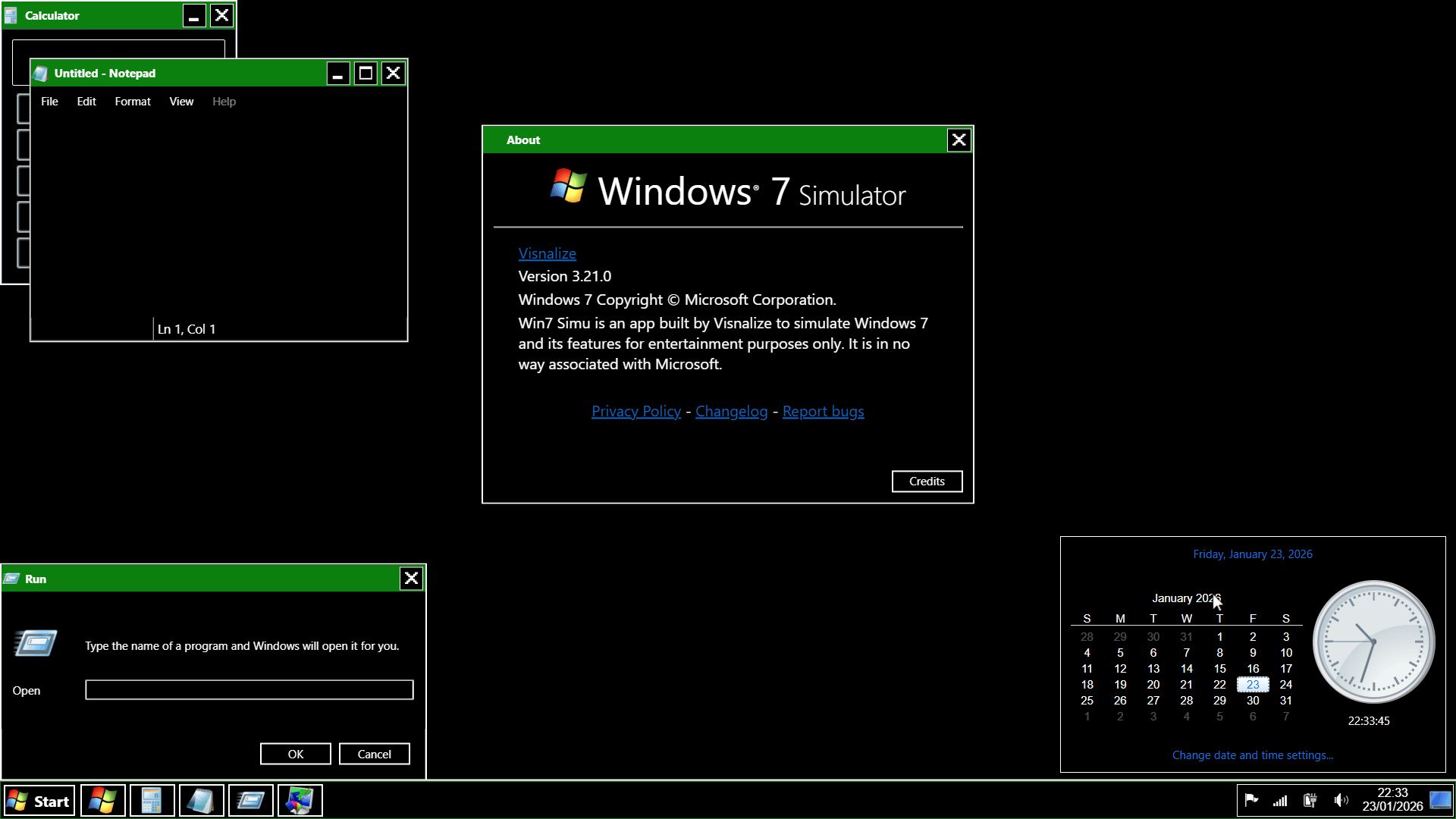
Task: Open the Action Center flag tray icon
Action: (x=1251, y=801)
